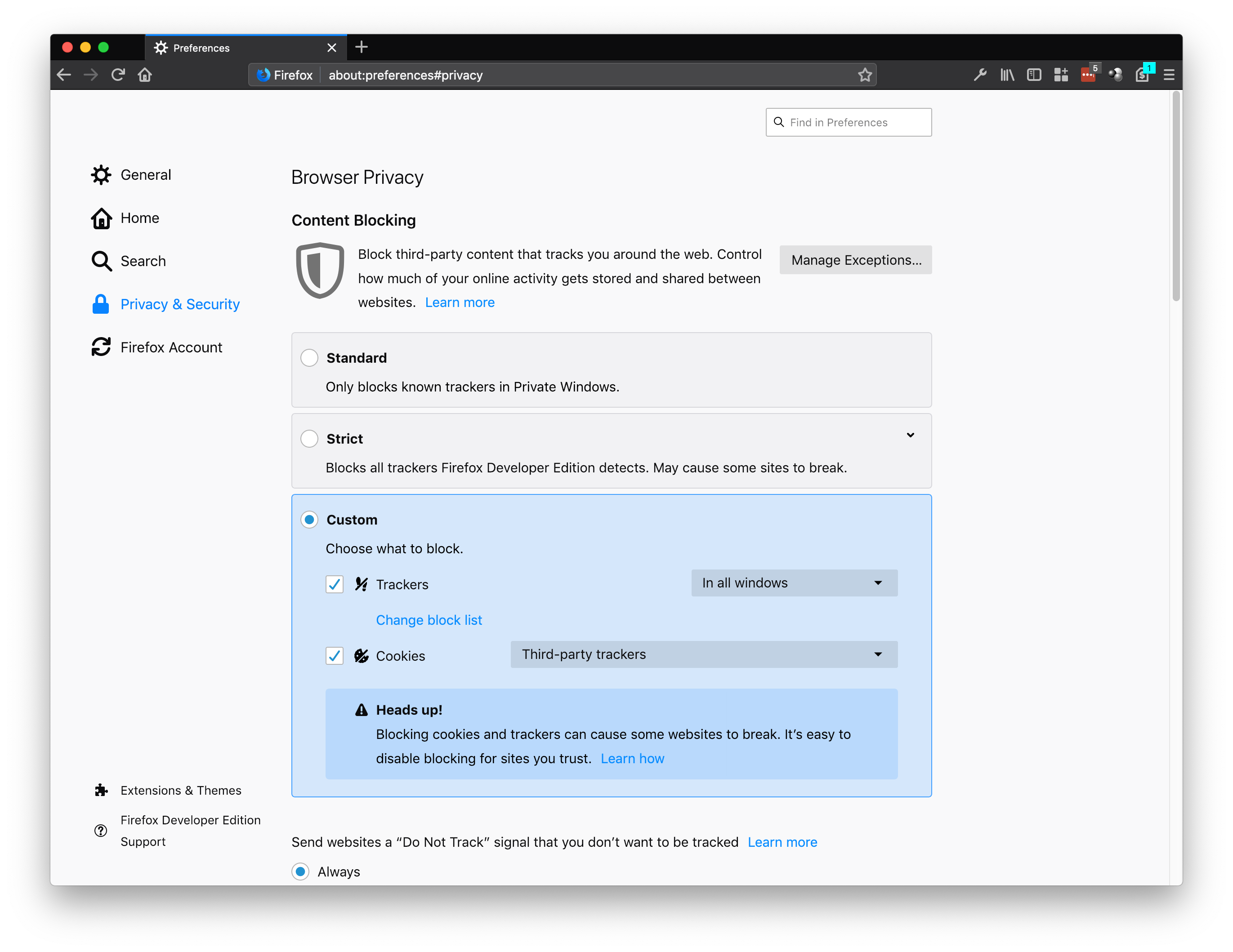The width and height of the screenshot is (1233, 952).
Task: Go to General preferences section
Action: [145, 175]
